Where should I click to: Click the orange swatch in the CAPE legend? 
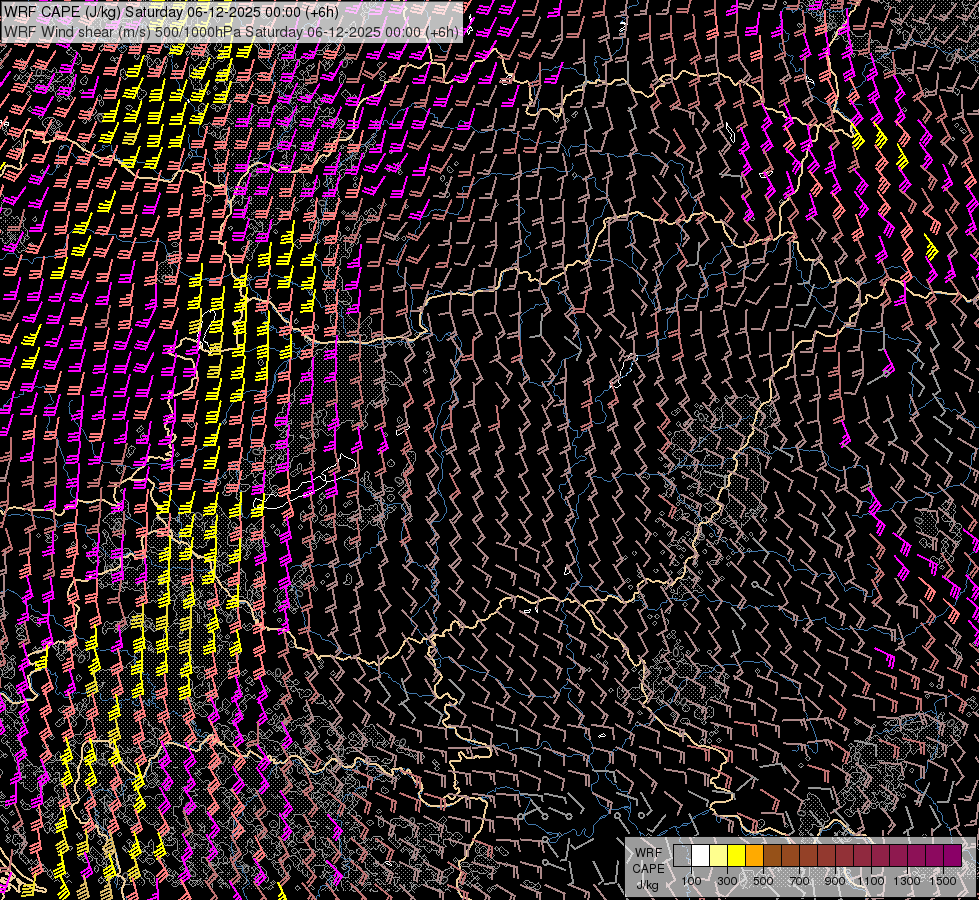[754, 855]
